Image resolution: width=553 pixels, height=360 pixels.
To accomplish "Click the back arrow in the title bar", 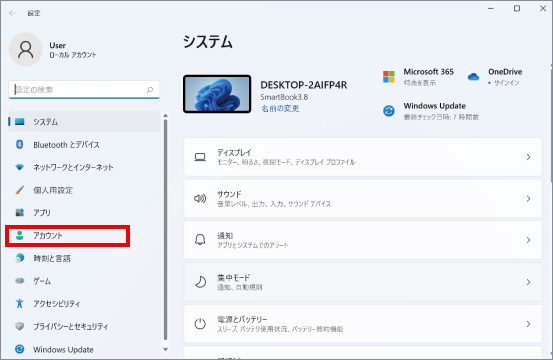I will point(12,13).
